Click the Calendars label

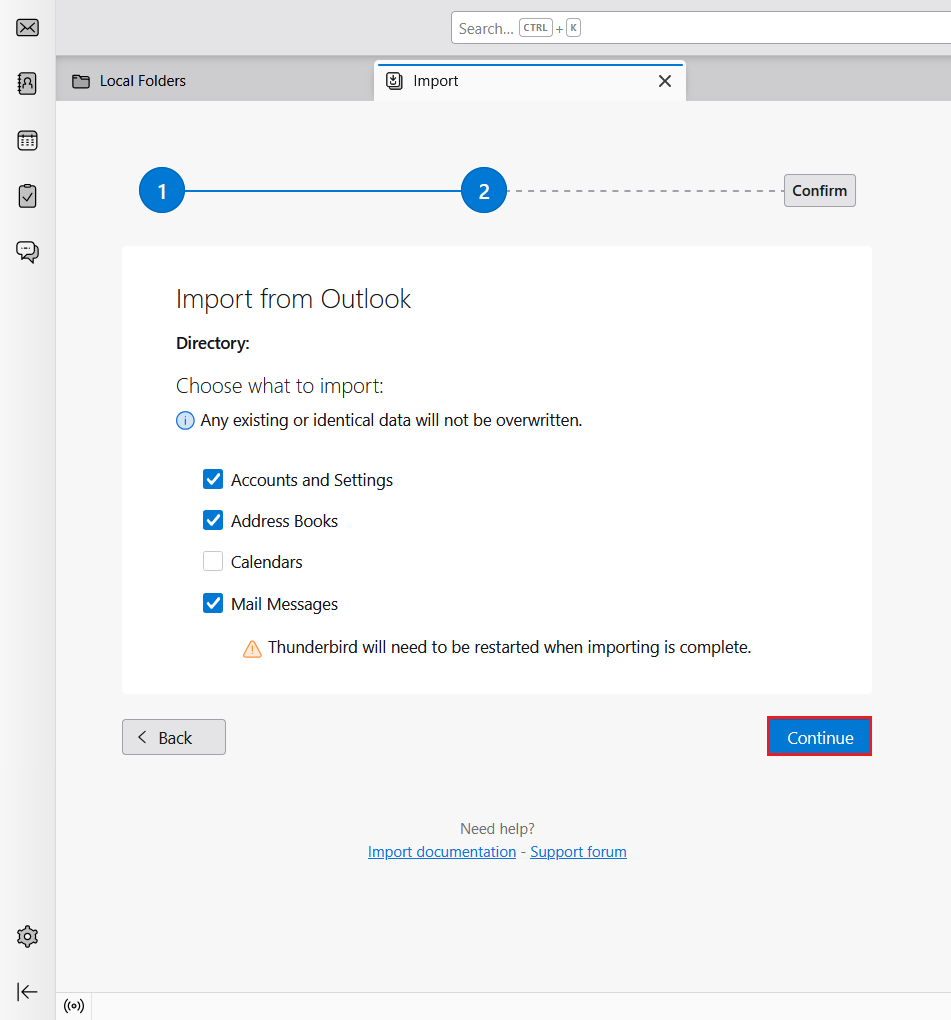point(267,562)
